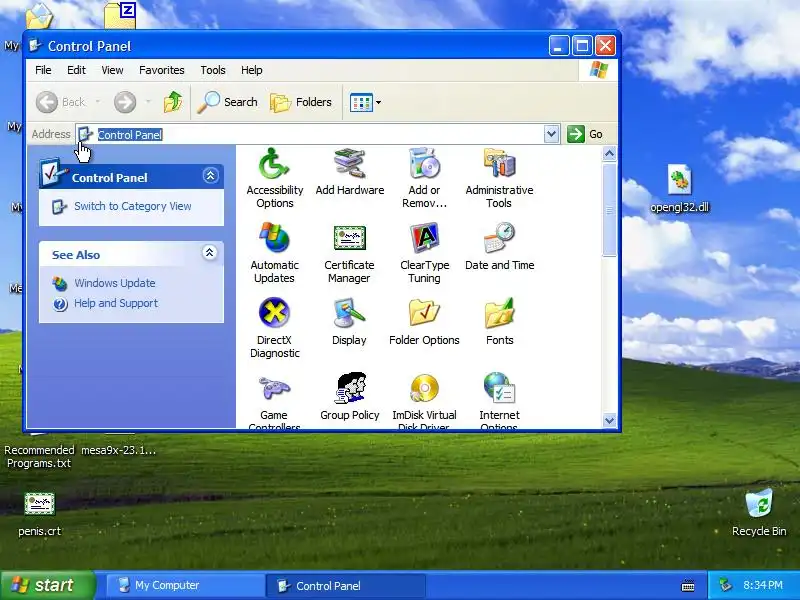Click the Search toolbar button

(228, 102)
